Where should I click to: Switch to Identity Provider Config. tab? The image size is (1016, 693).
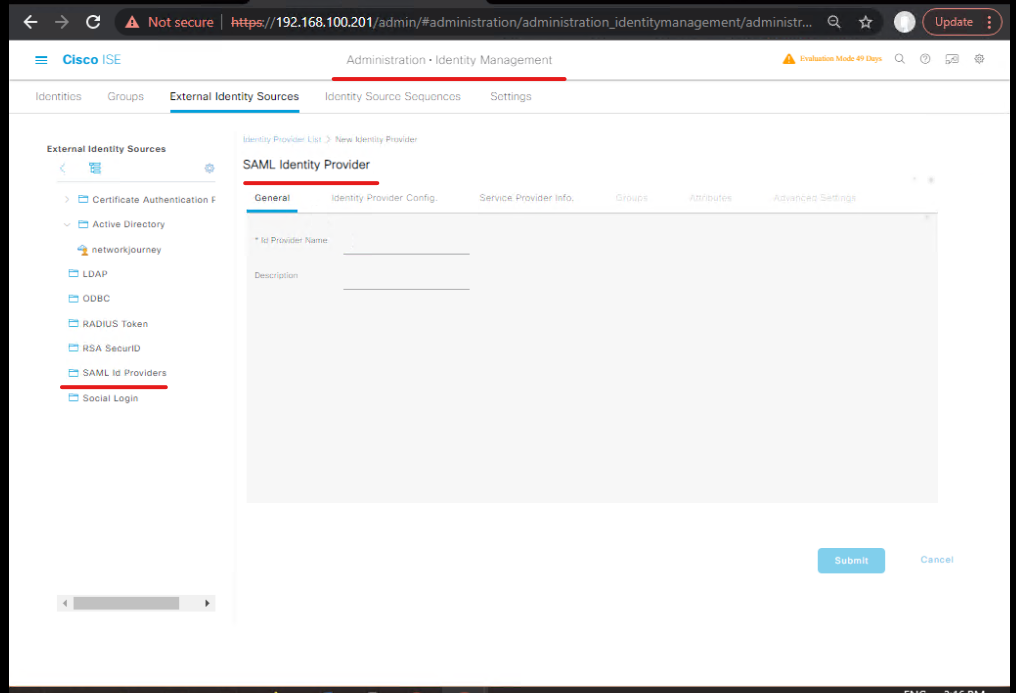click(x=384, y=198)
